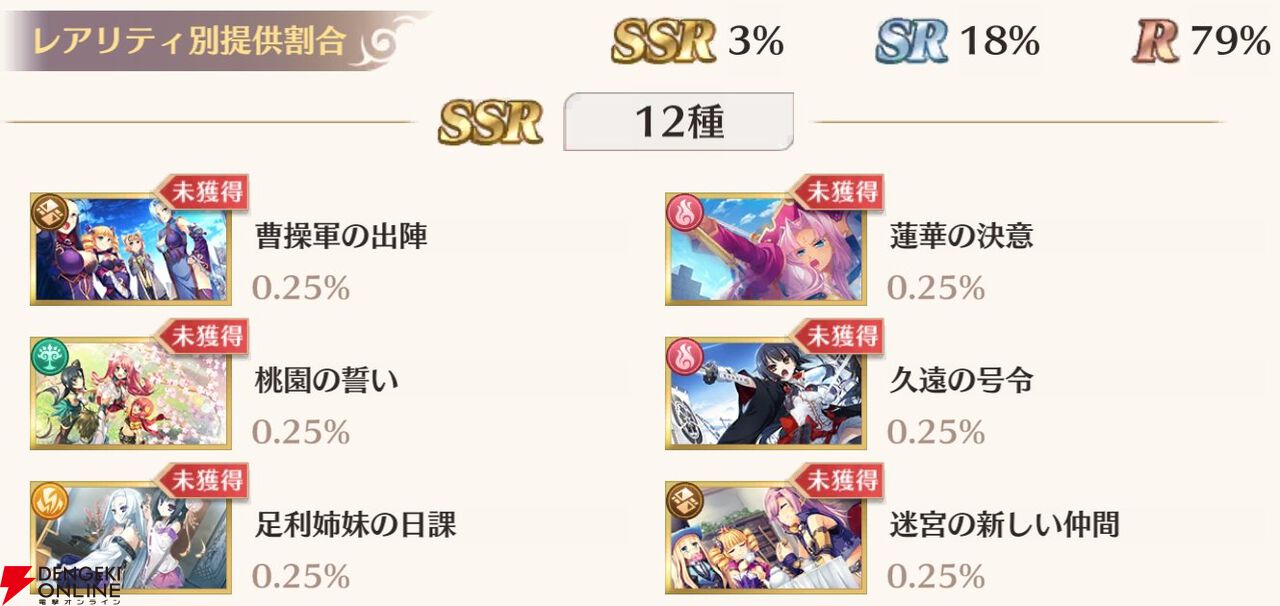Click the SR rarity icon
The width and height of the screenshot is (1280, 606).
pyautogui.click(x=912, y=41)
